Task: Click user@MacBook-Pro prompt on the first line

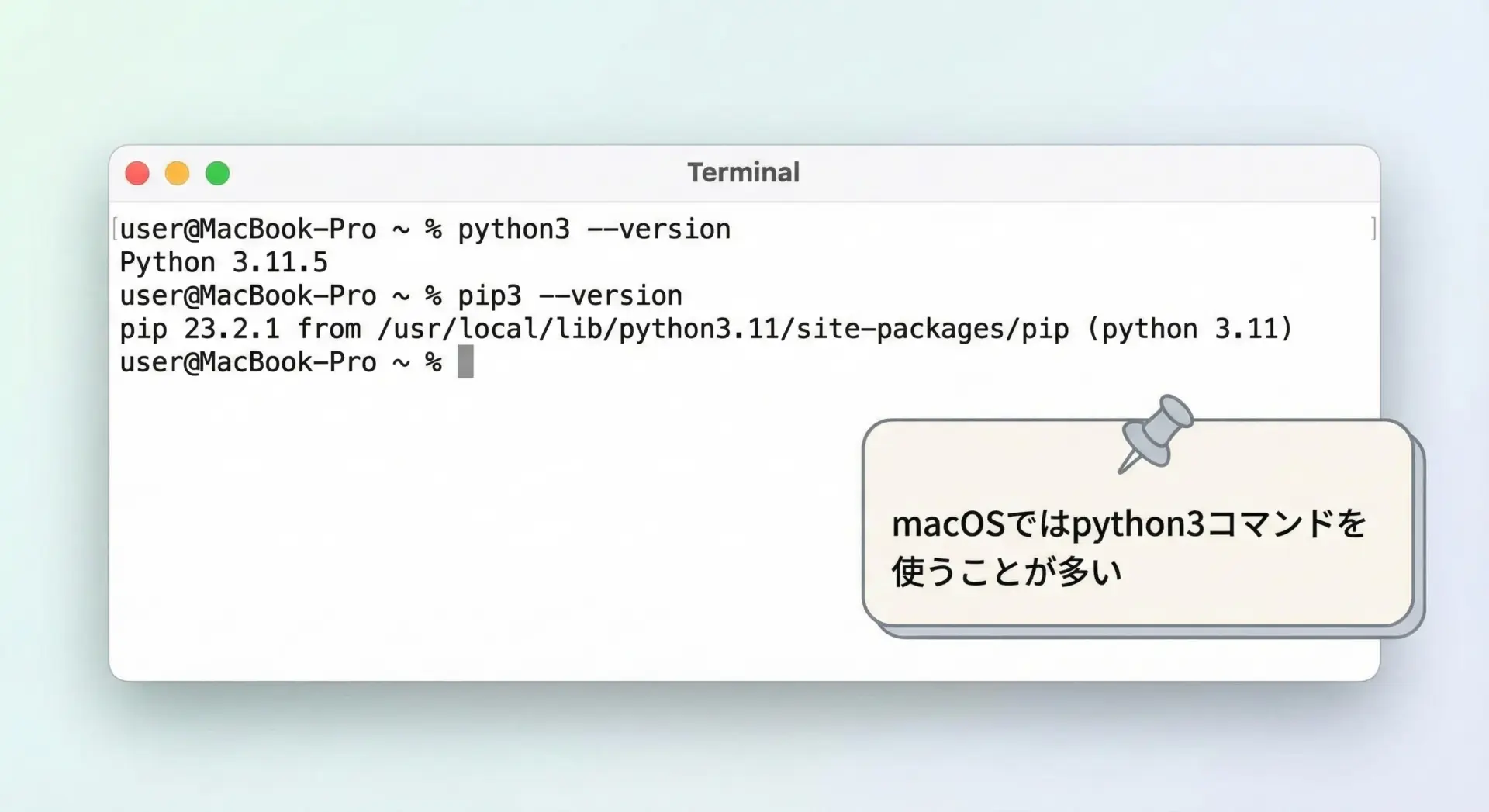Action: (248, 230)
